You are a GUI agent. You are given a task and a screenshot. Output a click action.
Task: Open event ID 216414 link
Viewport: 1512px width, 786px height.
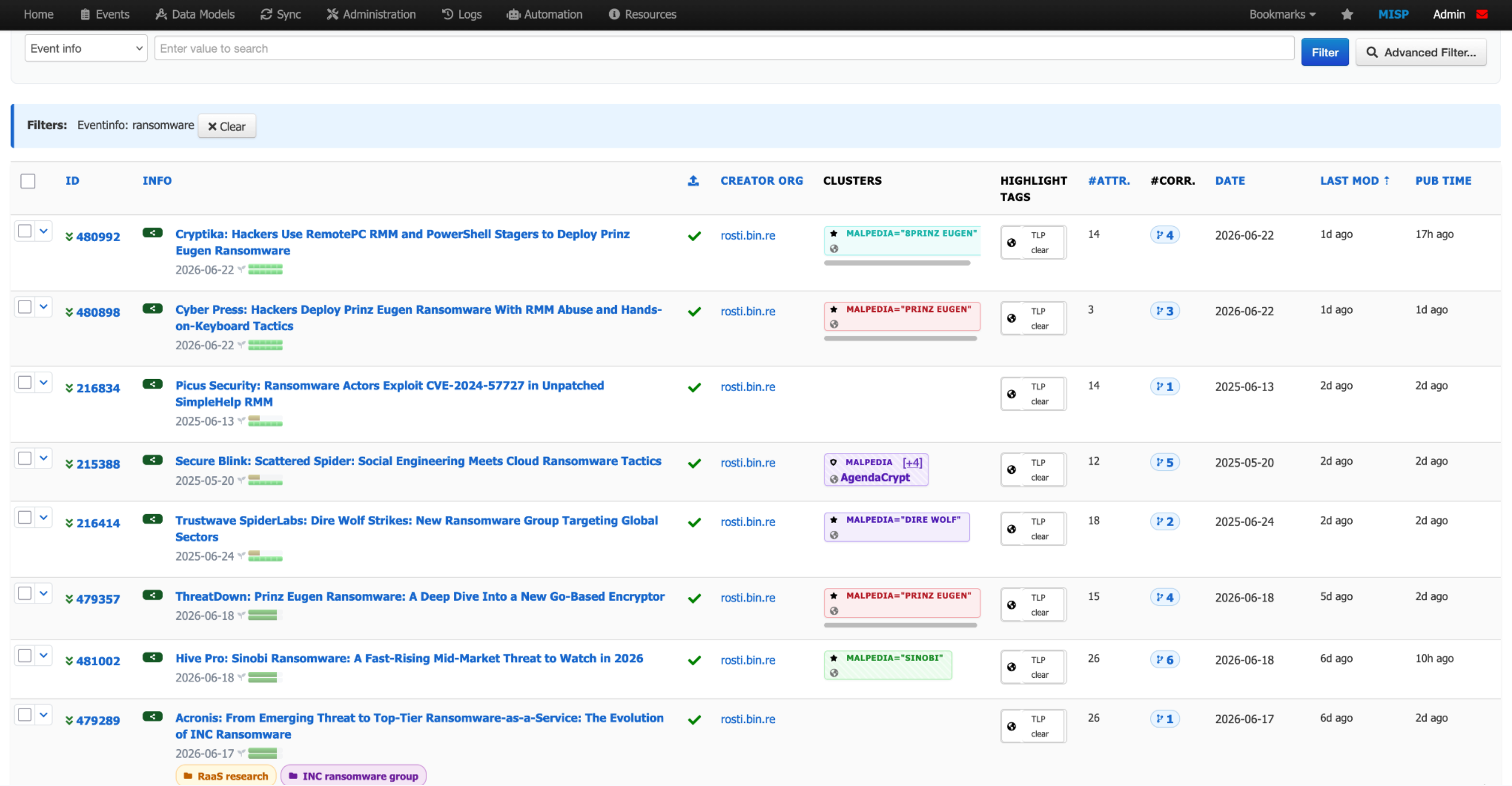tap(98, 523)
